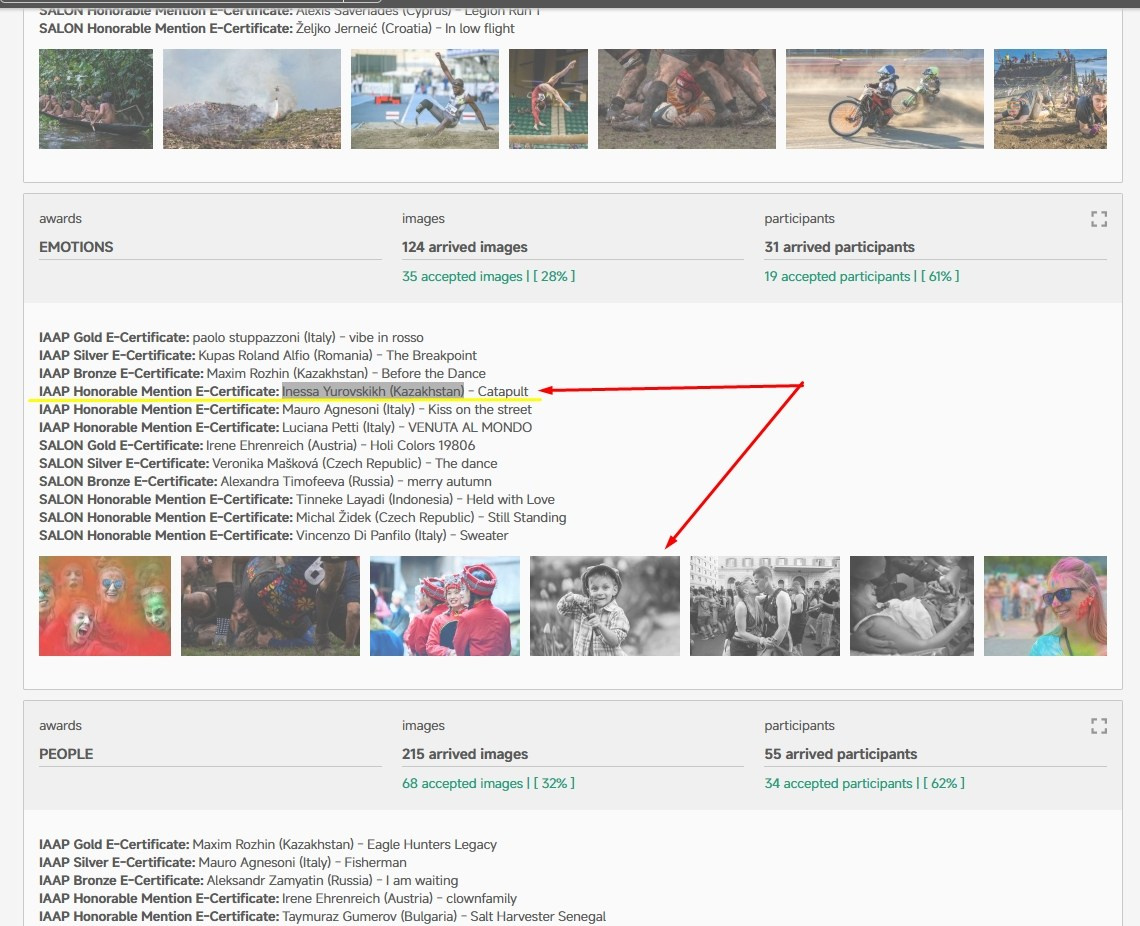Open the black-and-white boy with hat photo

point(604,606)
